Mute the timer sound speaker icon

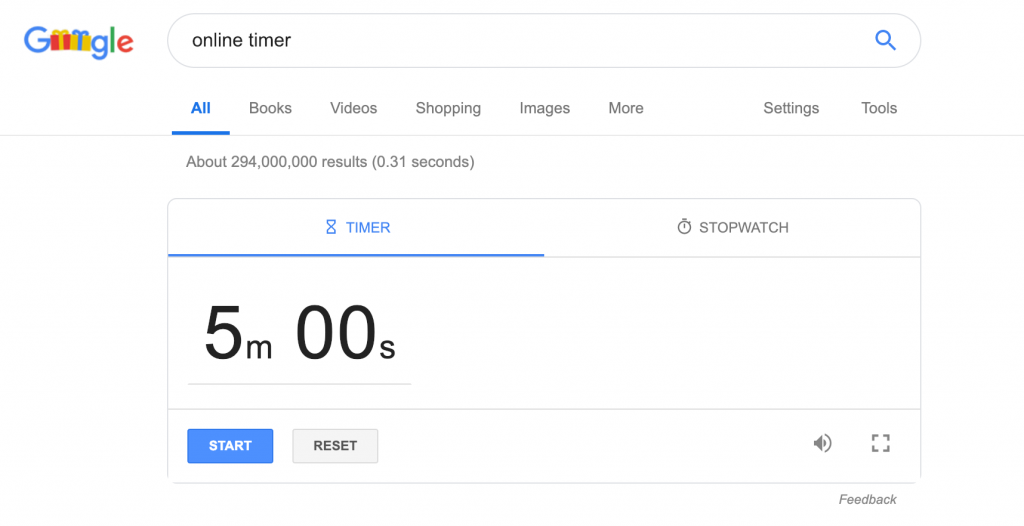pyautogui.click(x=822, y=444)
